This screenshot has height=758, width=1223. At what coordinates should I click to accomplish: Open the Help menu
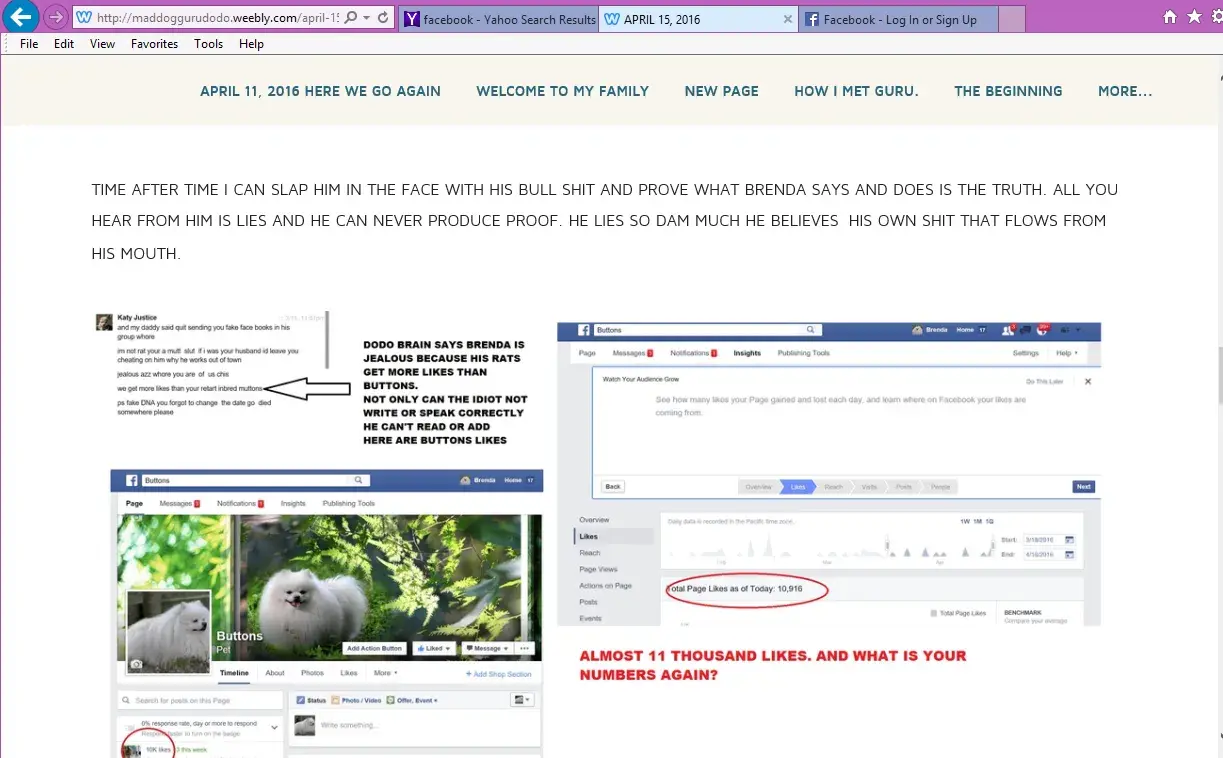[251, 44]
